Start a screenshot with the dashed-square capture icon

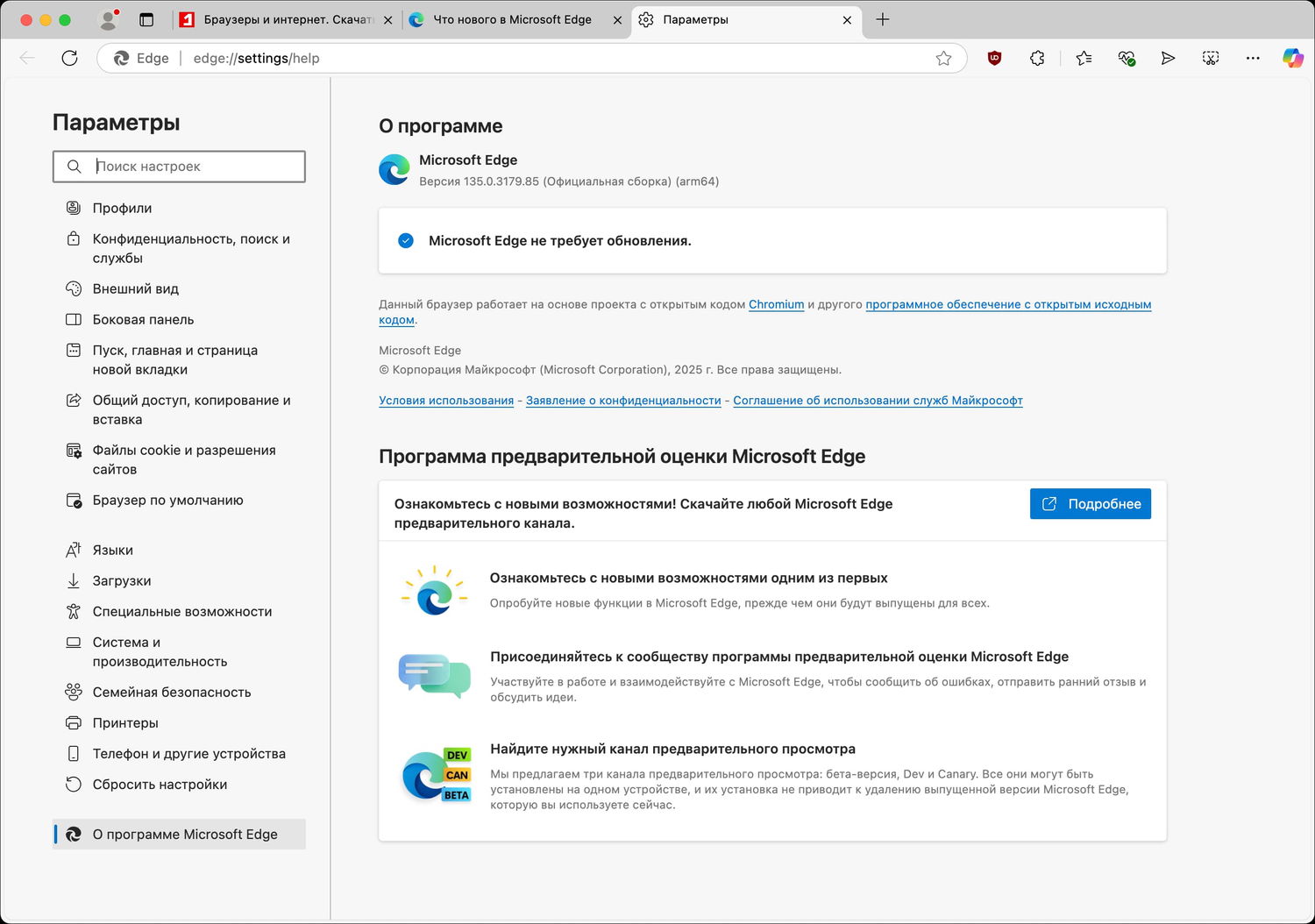tap(1211, 58)
